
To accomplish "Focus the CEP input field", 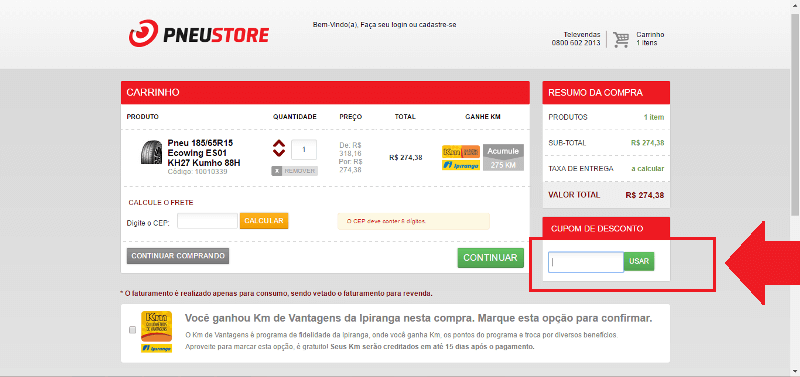I will [x=208, y=221].
